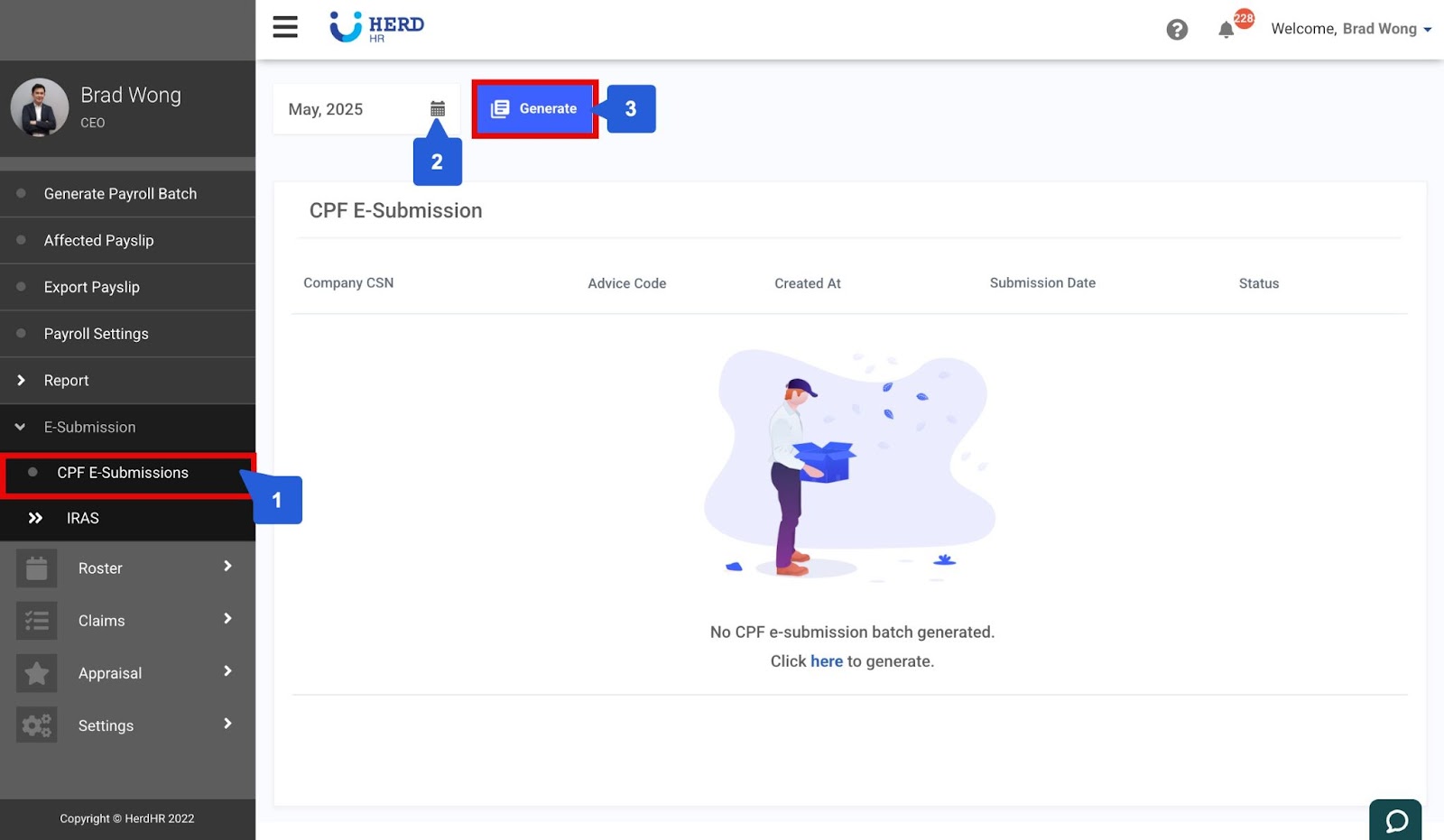Click the Roster calendar icon in sidebar
This screenshot has width=1444, height=840.
pyautogui.click(x=37, y=568)
